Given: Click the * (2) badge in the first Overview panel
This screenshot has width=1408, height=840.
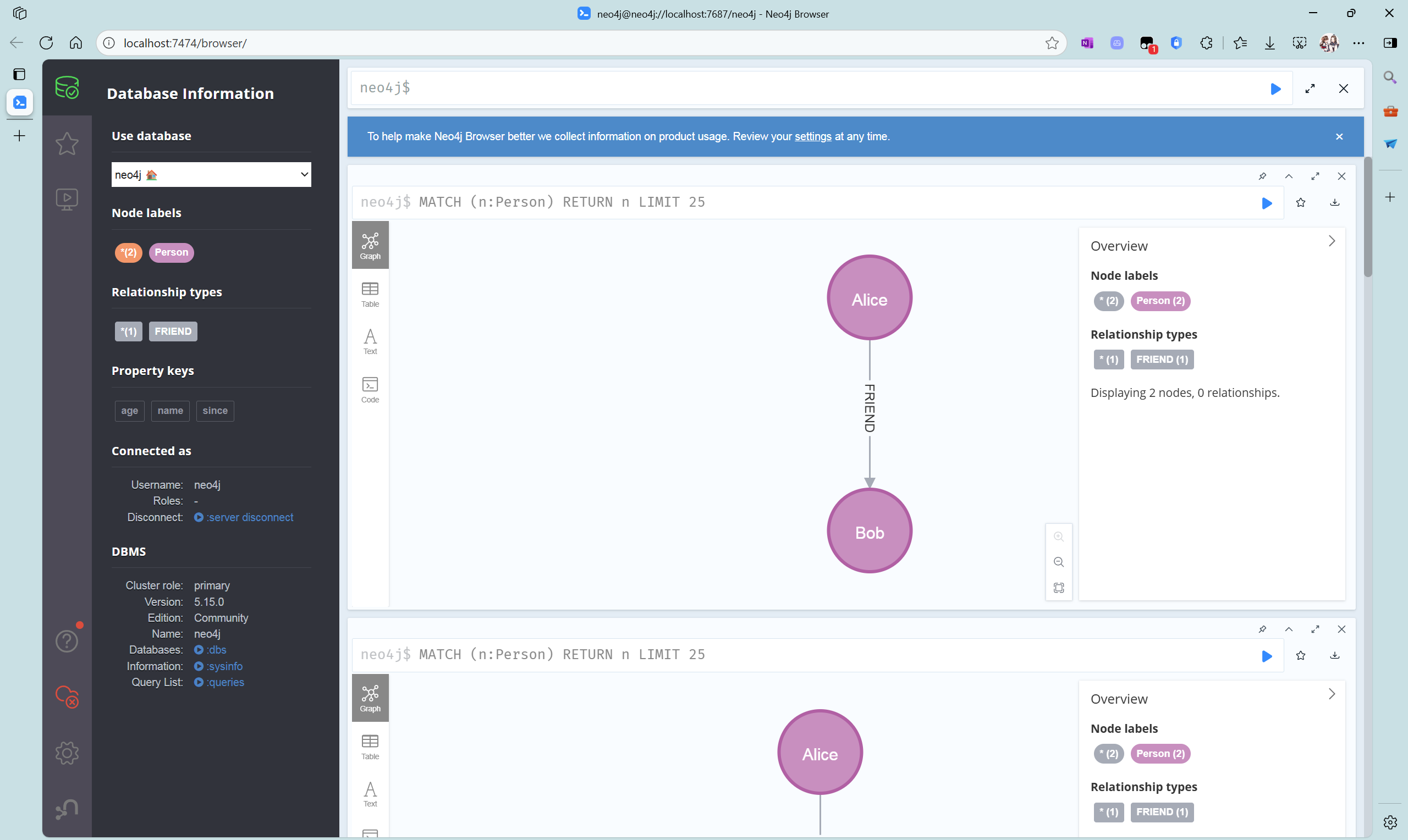Looking at the screenshot, I should pyautogui.click(x=1108, y=301).
